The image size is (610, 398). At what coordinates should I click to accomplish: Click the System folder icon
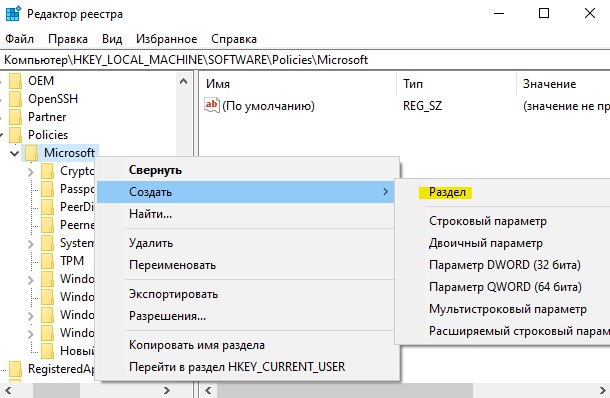[47, 243]
